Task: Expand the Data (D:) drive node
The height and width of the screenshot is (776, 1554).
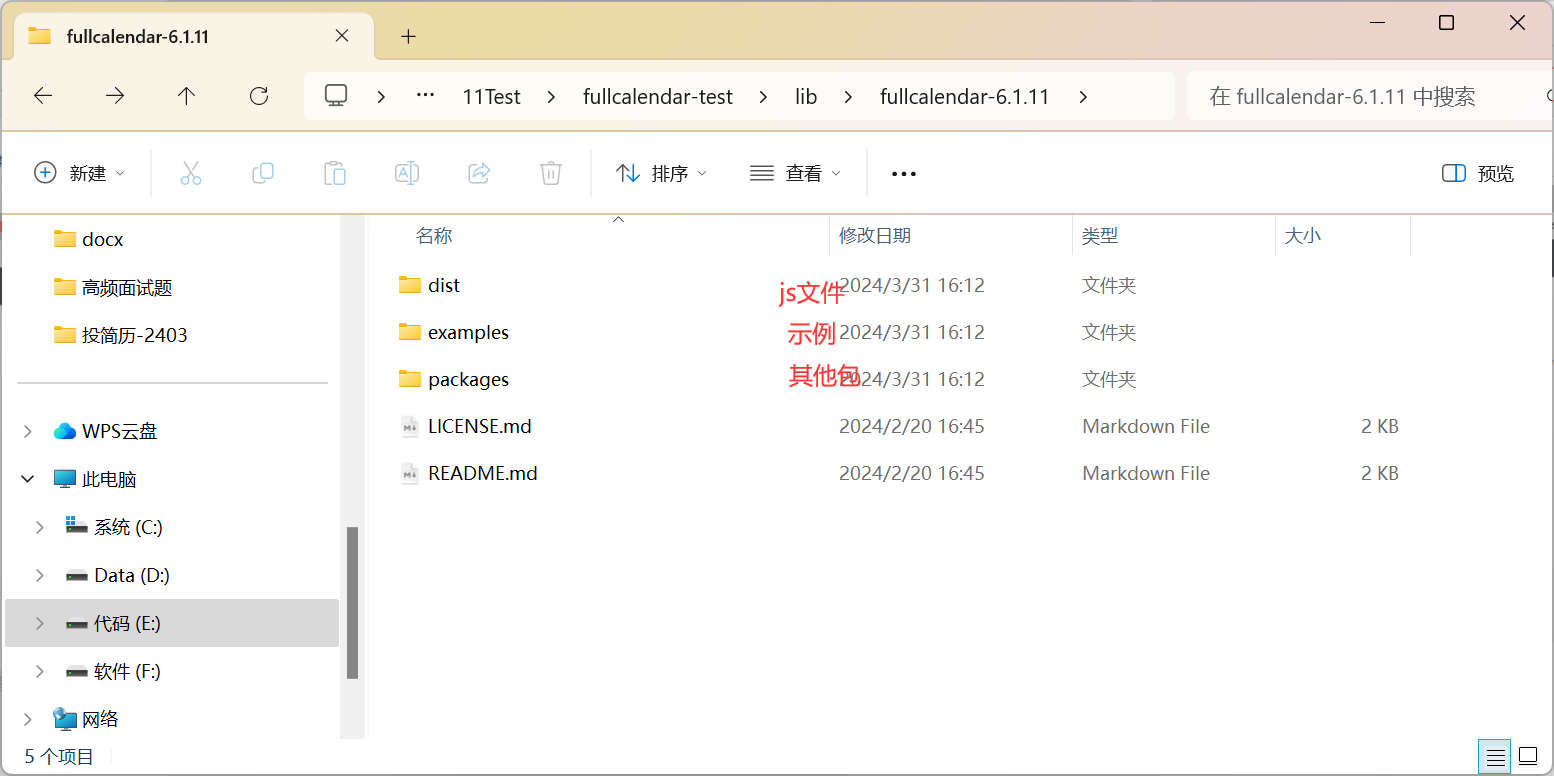Action: tap(39, 575)
